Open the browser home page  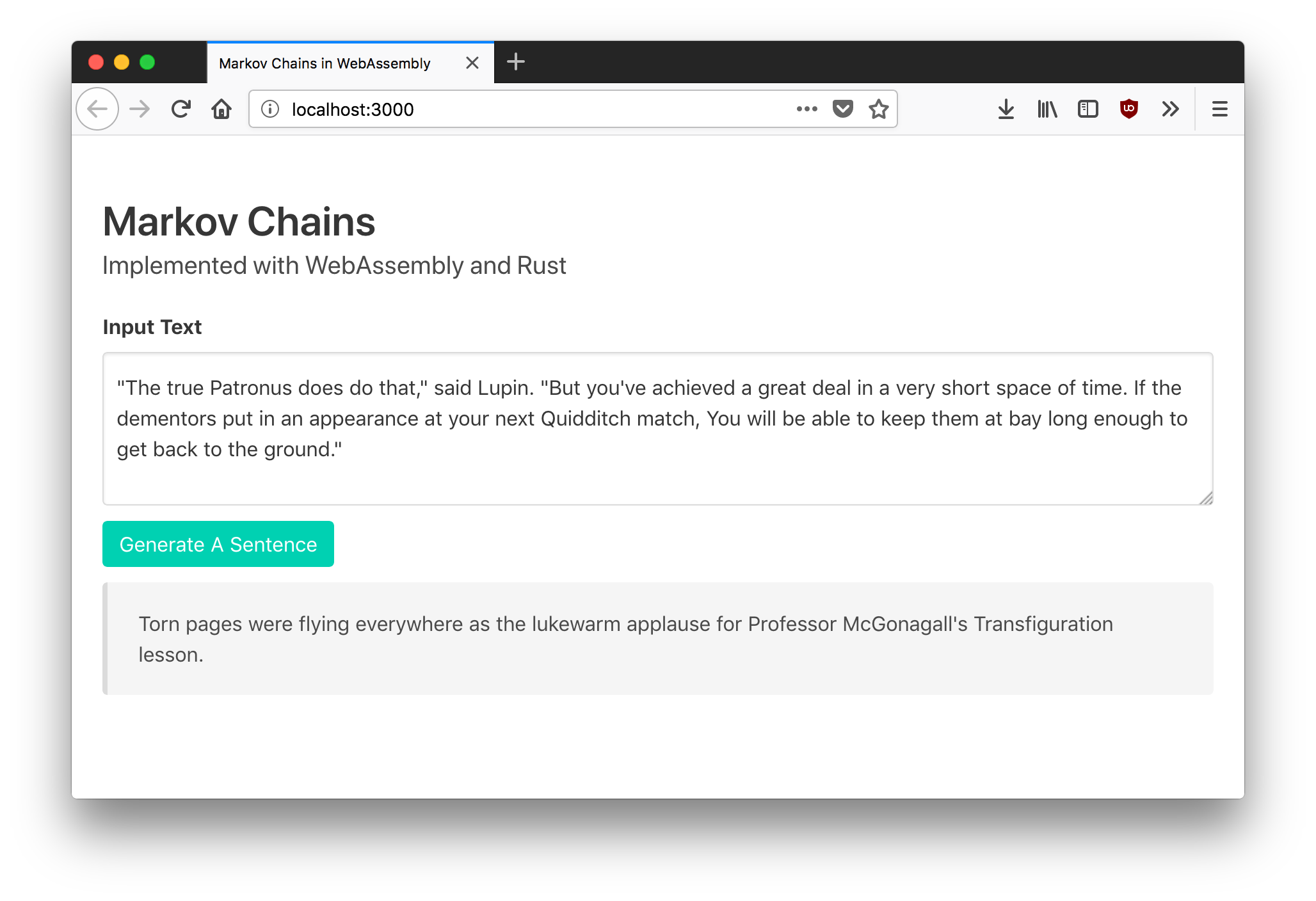(221, 109)
